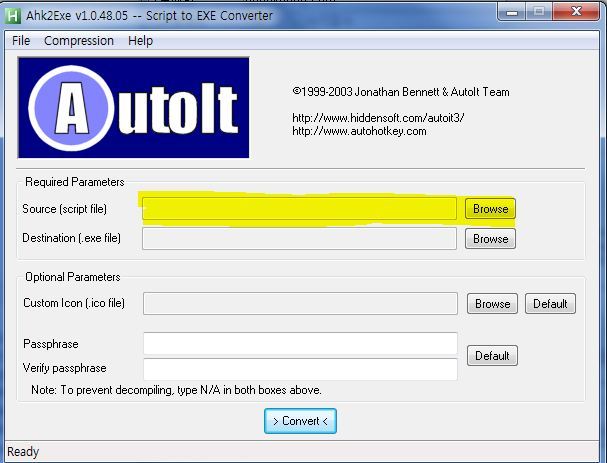Click the Ready status bar text
This screenshot has width=607, height=463.
pos(23,452)
